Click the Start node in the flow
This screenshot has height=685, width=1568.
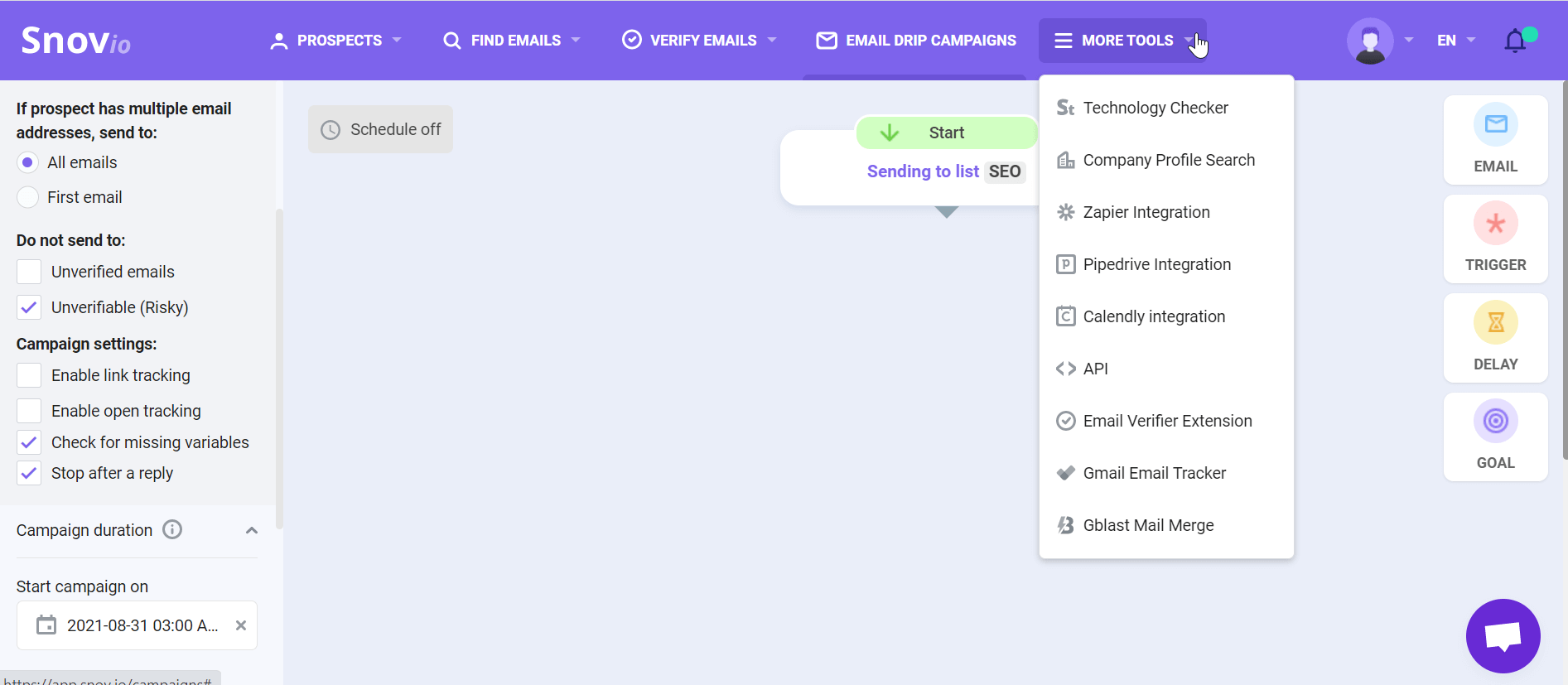[946, 133]
